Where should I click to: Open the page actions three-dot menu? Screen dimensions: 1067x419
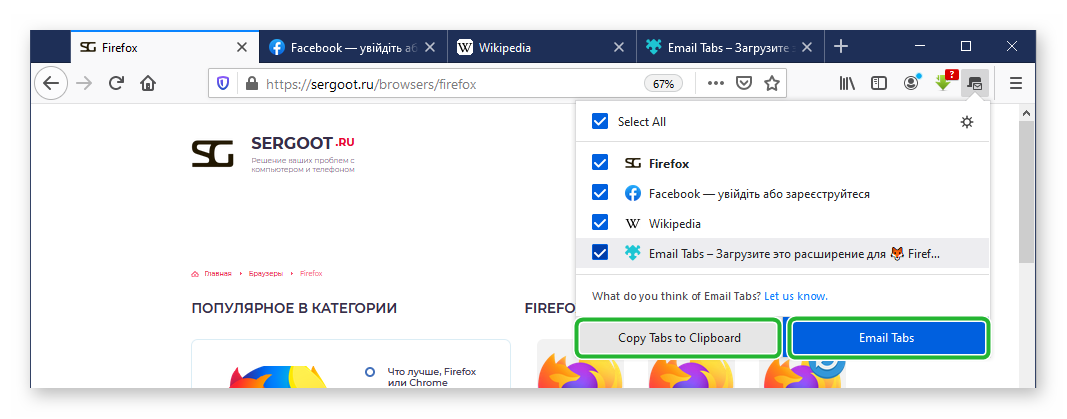click(716, 84)
